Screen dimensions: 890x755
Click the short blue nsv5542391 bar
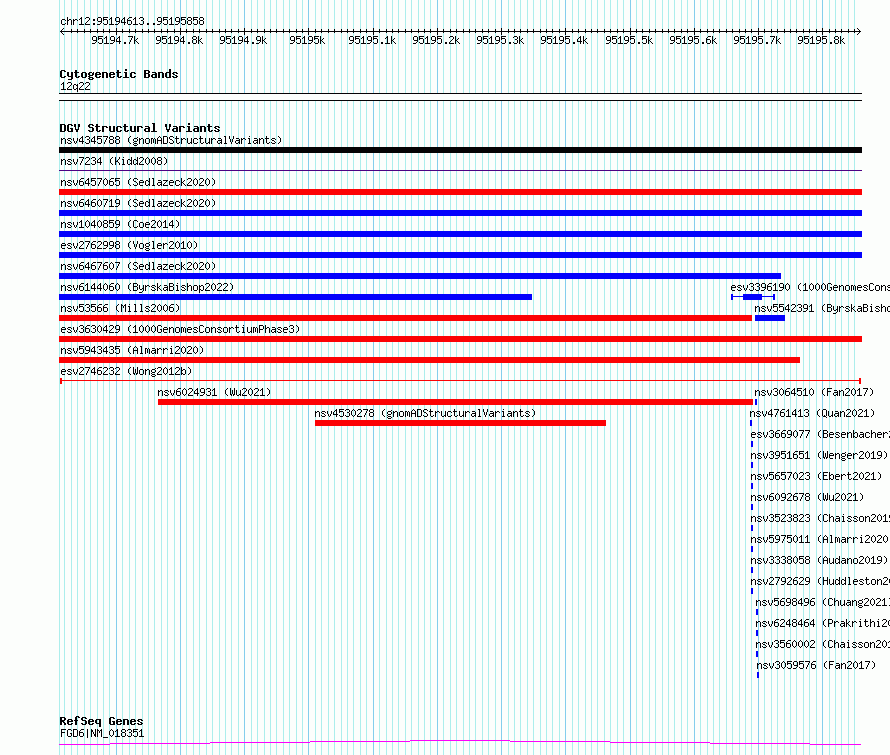point(770,318)
